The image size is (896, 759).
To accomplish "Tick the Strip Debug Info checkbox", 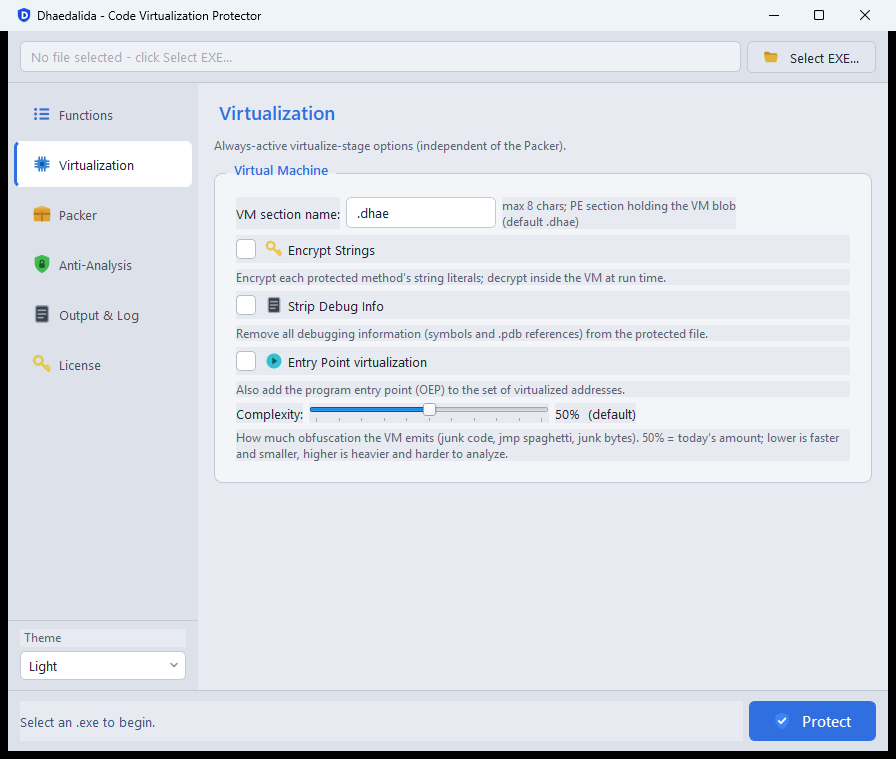I will click(x=246, y=305).
